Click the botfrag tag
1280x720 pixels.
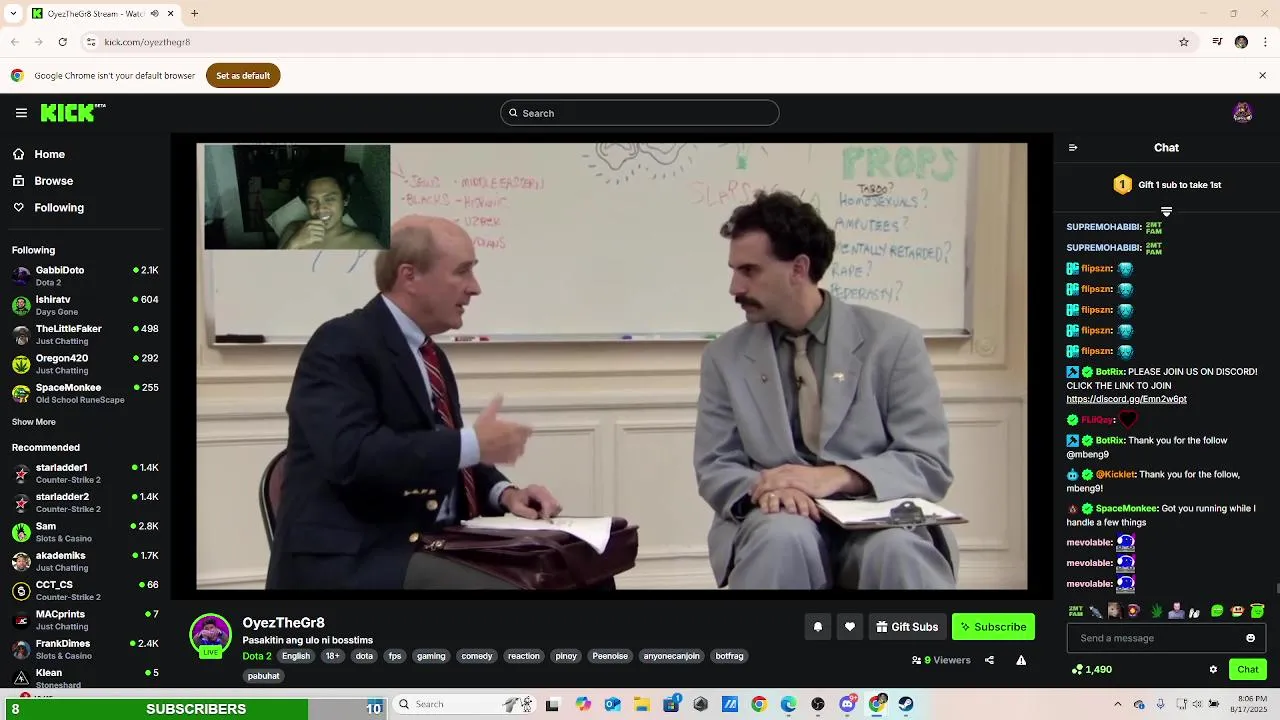tap(729, 656)
